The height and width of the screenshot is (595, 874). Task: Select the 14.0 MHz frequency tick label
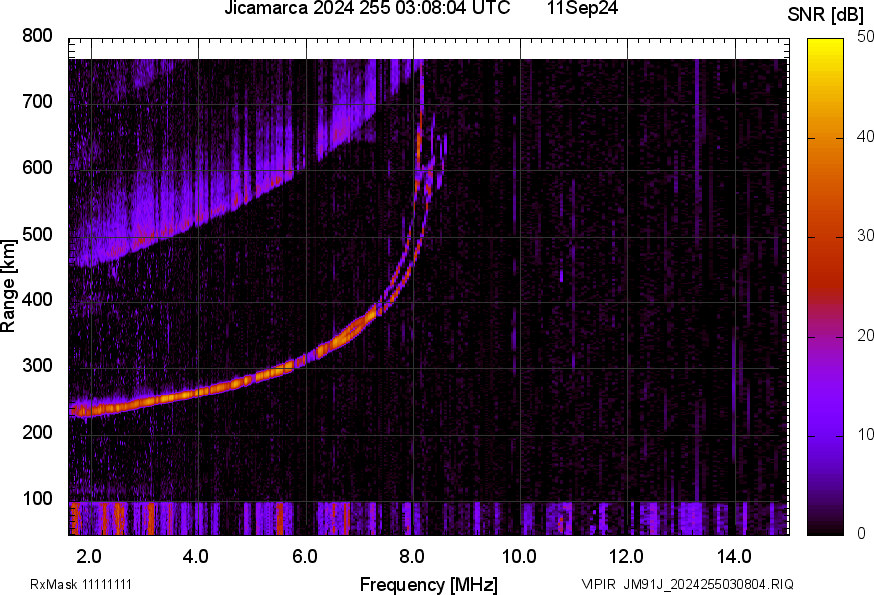735,556
